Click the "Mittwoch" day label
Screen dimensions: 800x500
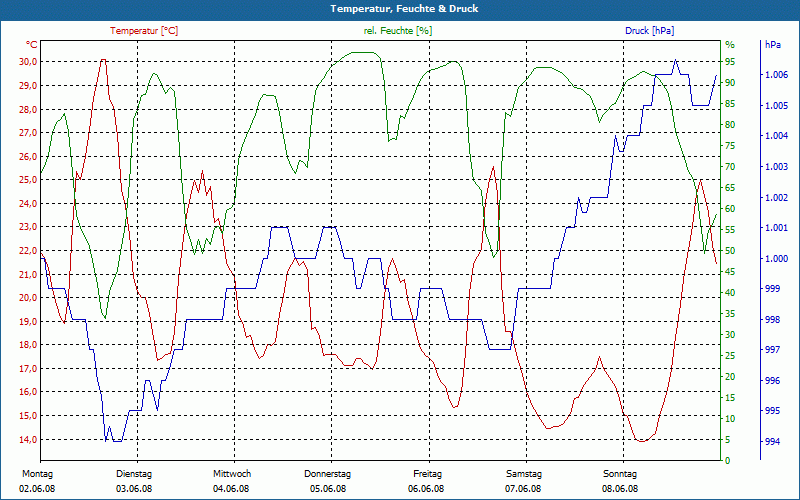[x=232, y=474]
